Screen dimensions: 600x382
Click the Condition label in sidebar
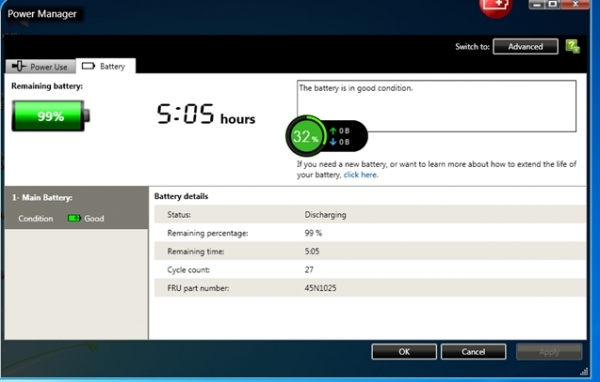[x=36, y=219]
